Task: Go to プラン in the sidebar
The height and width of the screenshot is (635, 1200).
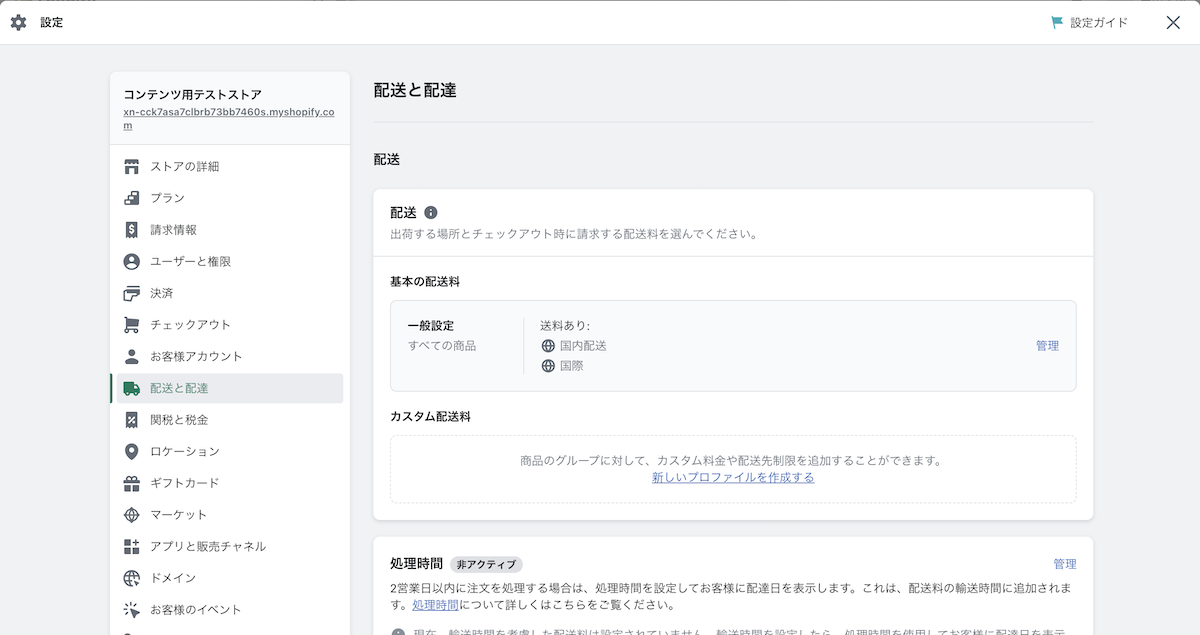Action: (x=230, y=198)
